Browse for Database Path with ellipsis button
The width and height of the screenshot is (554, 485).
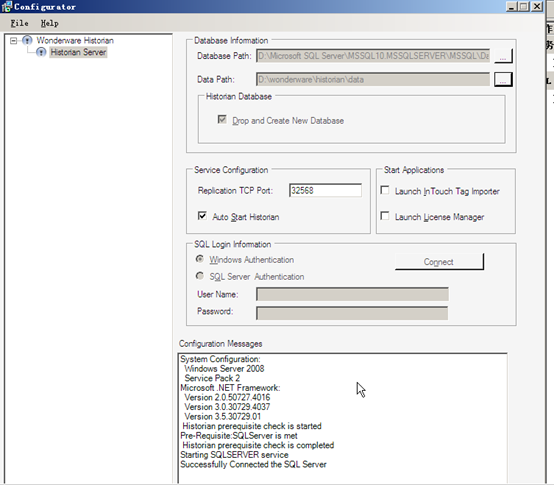tap(503, 56)
